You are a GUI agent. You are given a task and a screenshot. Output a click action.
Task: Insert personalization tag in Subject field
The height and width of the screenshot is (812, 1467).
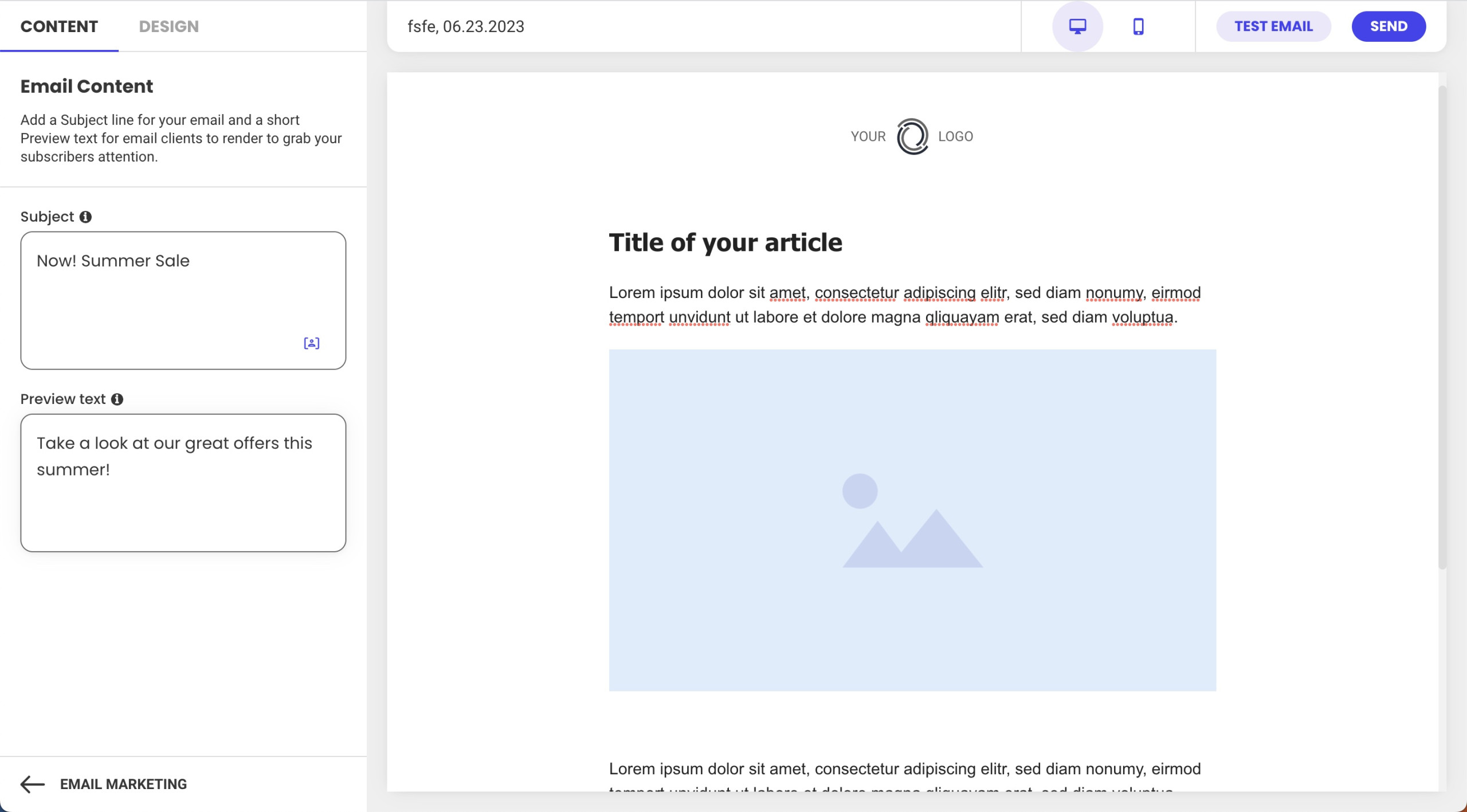(312, 343)
